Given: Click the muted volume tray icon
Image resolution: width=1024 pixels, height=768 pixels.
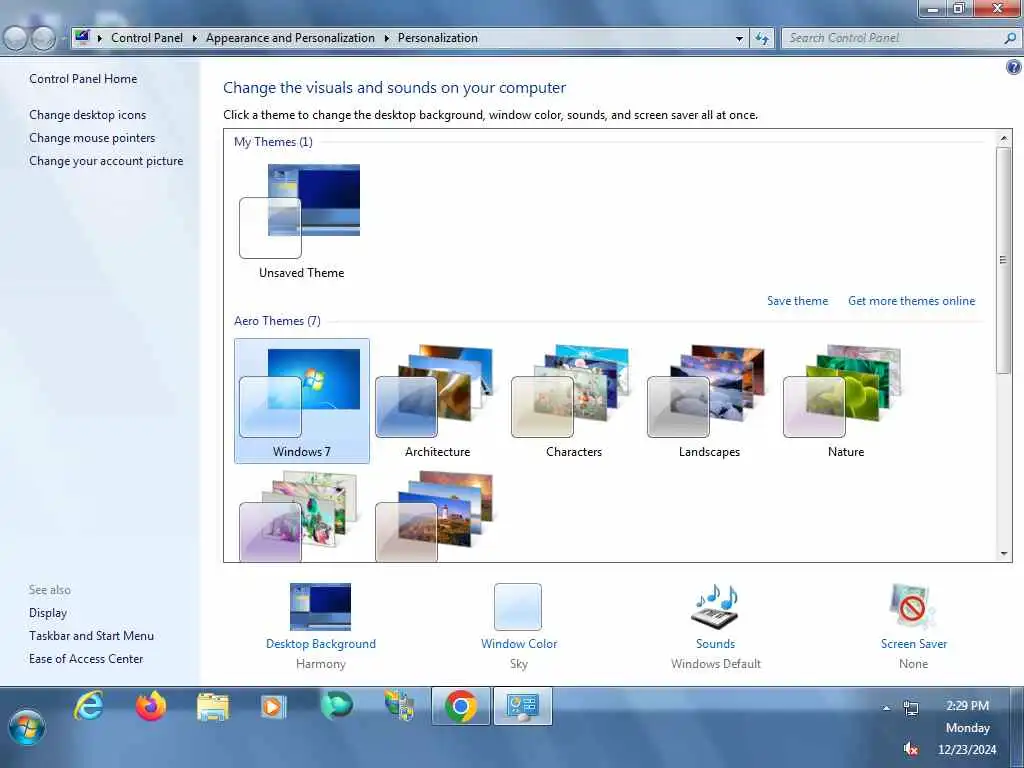Looking at the screenshot, I should (x=910, y=749).
